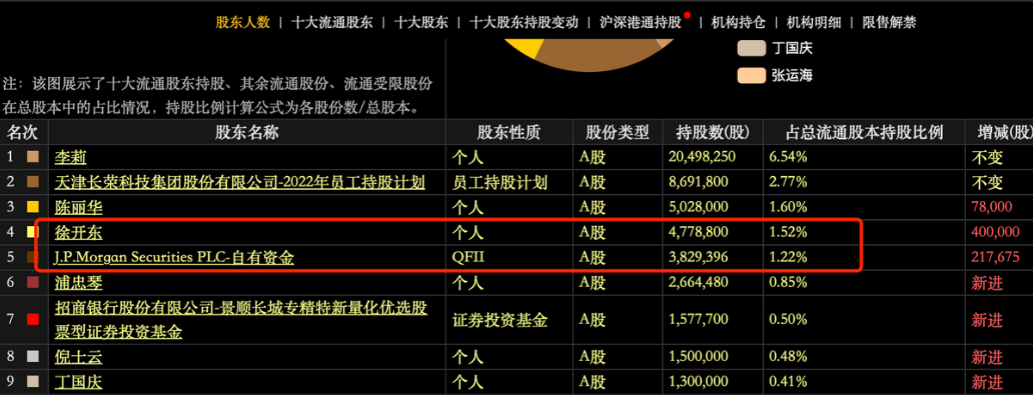Screen dimensions: 1033x395
Task: Click color swatch beside 李莉
Action: tap(33, 157)
